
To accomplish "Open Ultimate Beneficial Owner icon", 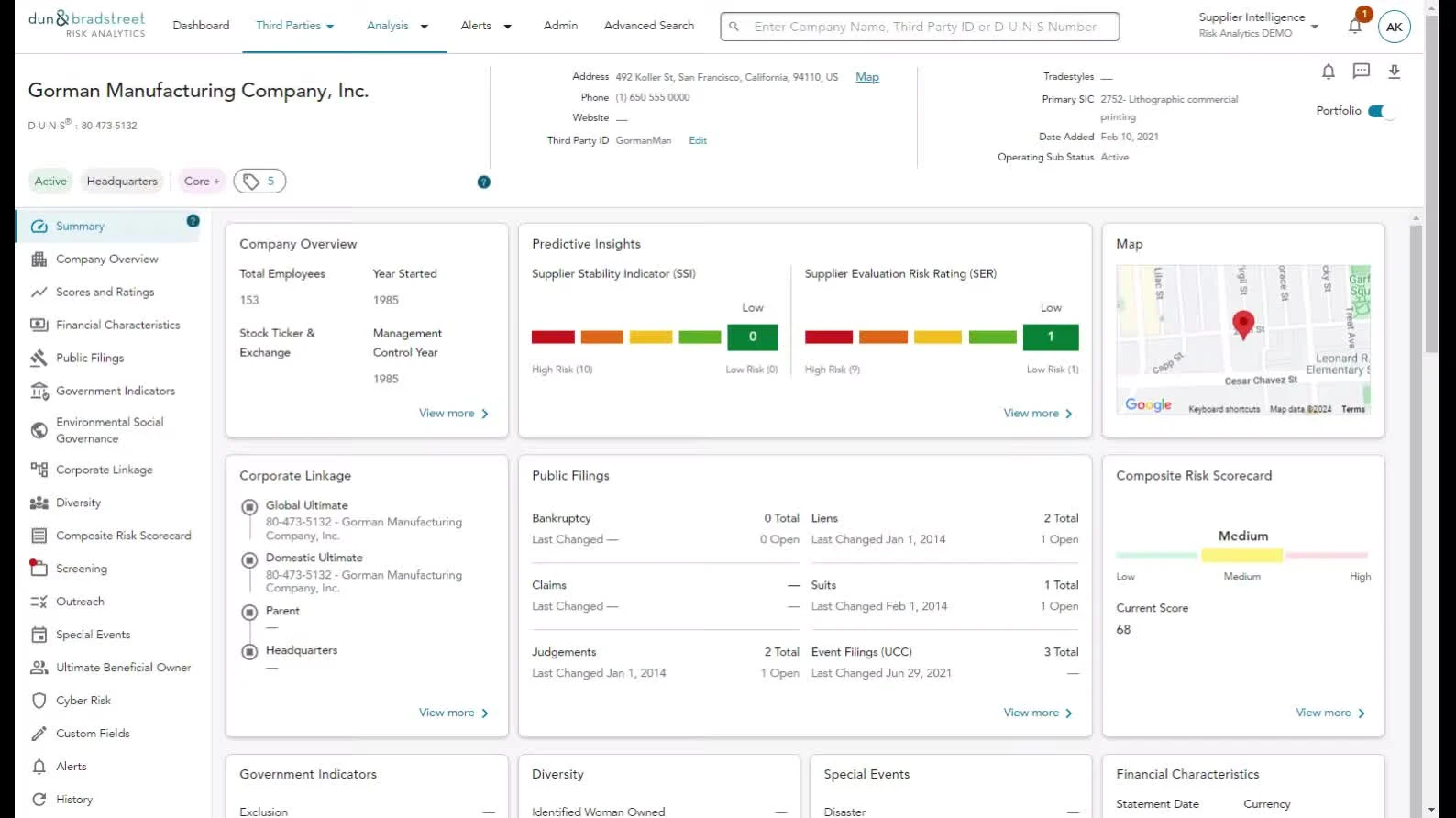I will click(x=39, y=669).
